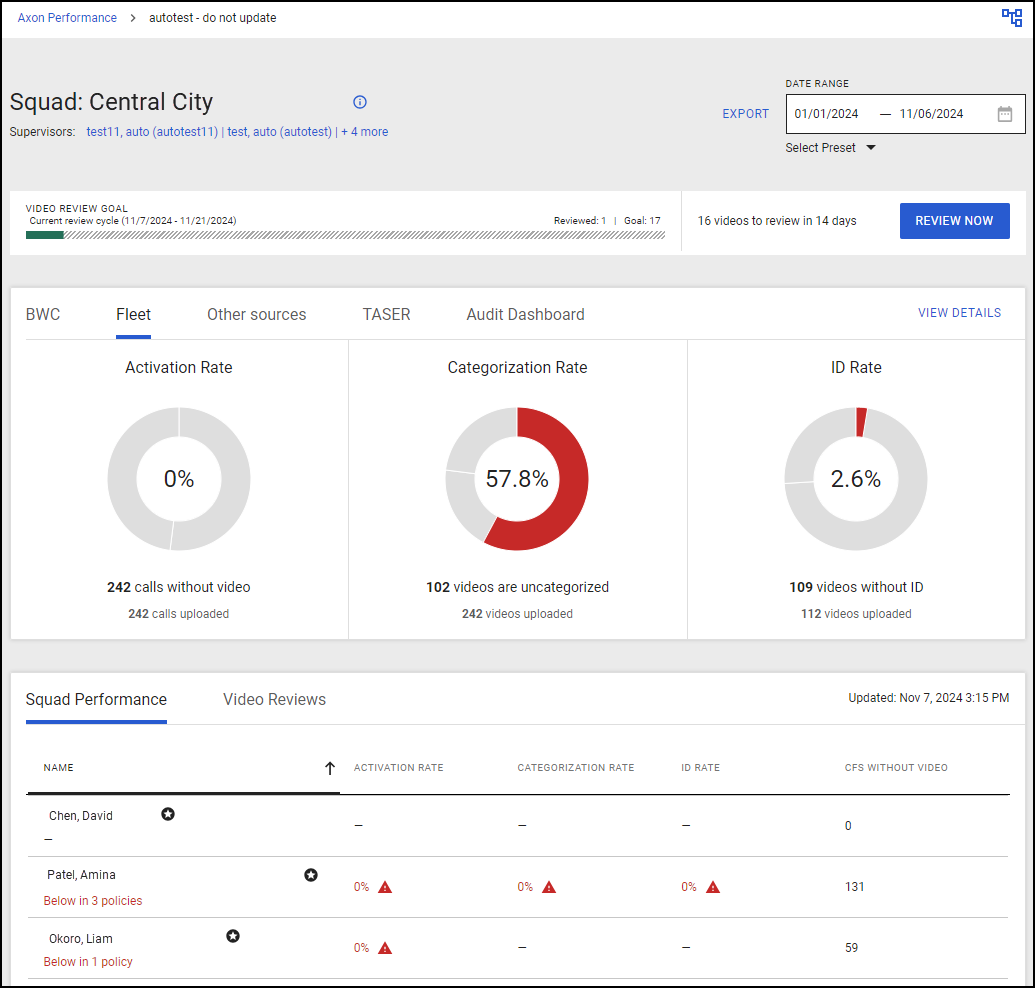Open the Audit Dashboard tab
The image size is (1035, 988).
click(525, 314)
